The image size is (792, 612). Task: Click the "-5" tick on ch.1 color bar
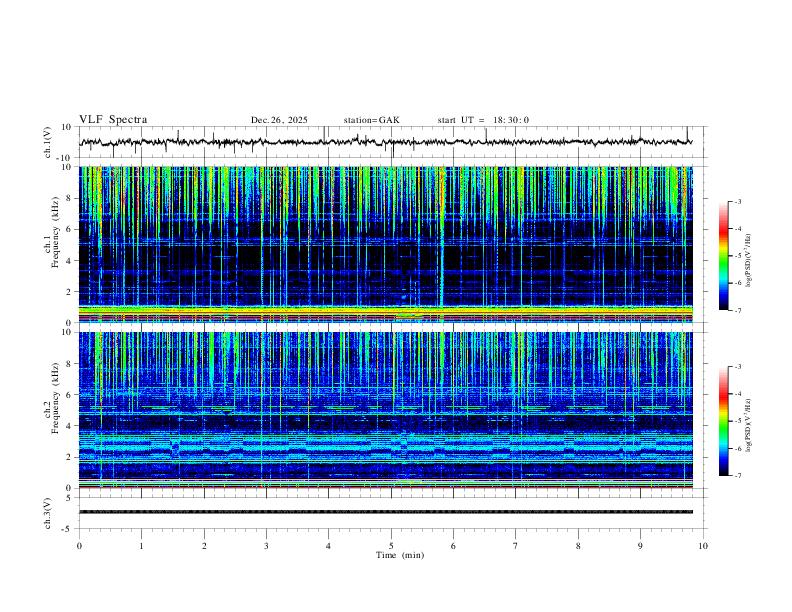[738, 256]
